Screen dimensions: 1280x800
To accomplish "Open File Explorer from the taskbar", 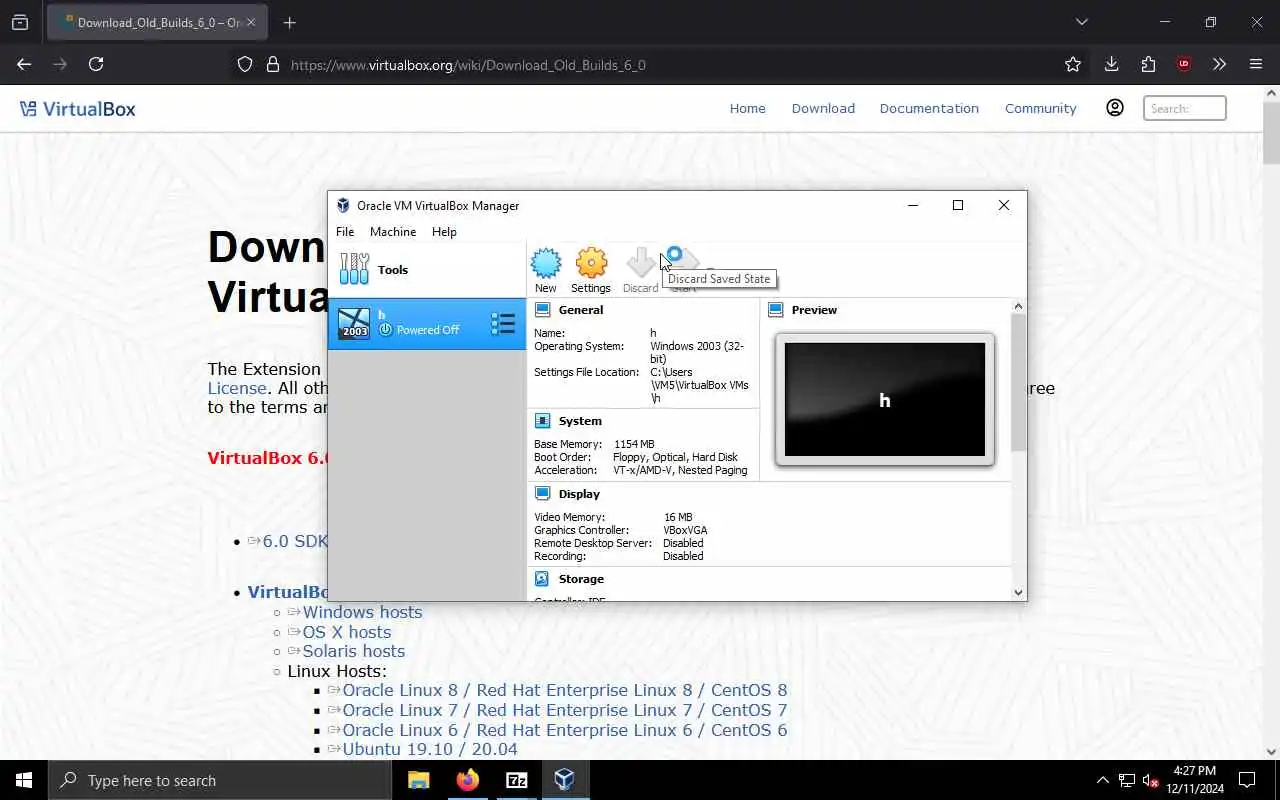I will [419, 780].
